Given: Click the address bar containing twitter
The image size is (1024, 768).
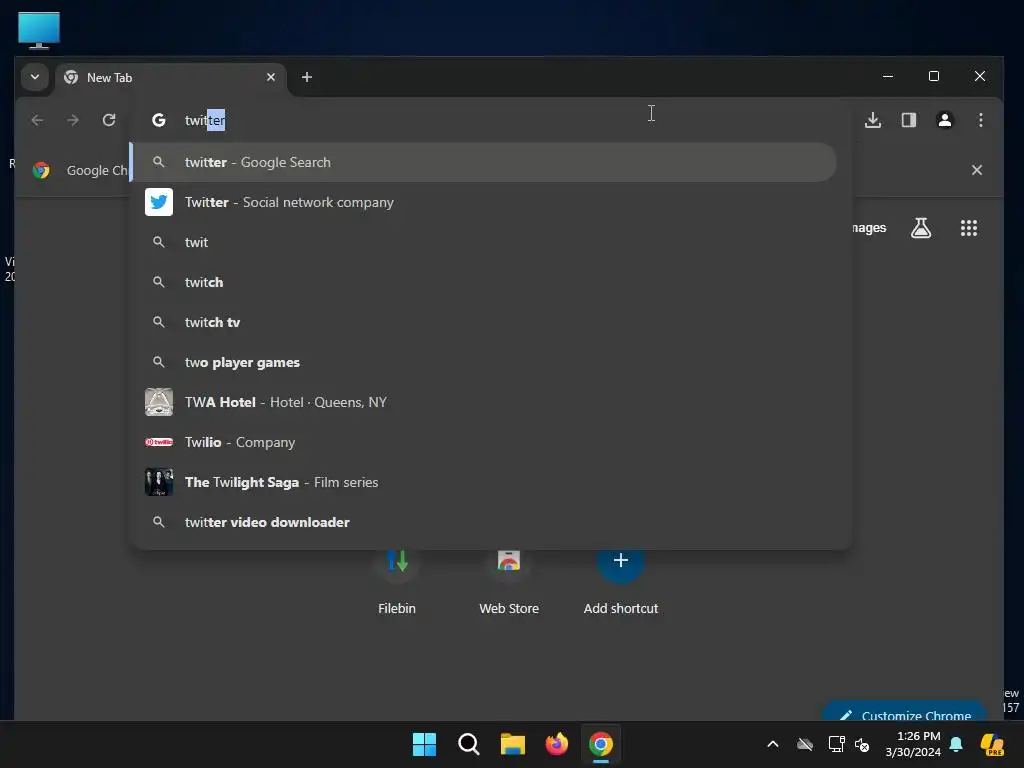Looking at the screenshot, I should [x=490, y=120].
